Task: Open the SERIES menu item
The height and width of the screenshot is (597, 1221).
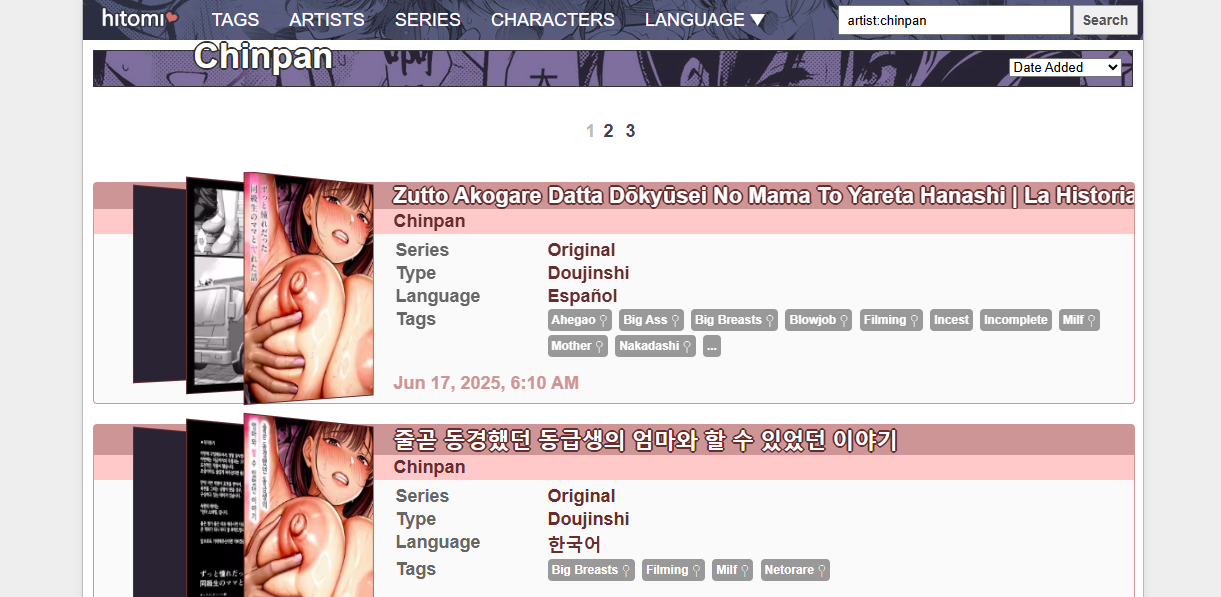Action: 428,20
